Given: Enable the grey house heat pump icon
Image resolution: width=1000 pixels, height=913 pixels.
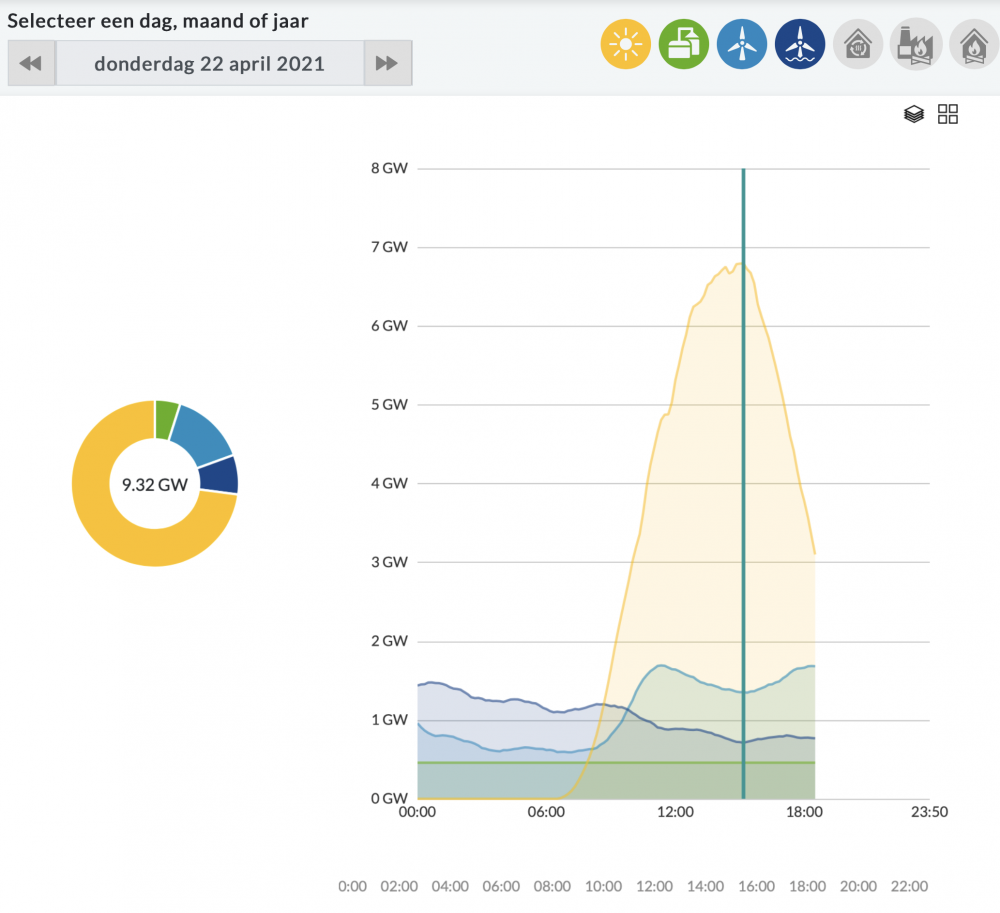Looking at the screenshot, I should (858, 44).
